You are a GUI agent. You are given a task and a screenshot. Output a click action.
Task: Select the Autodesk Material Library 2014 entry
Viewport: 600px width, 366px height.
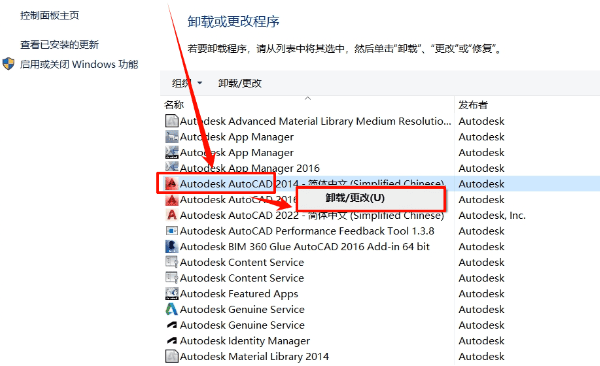coord(254,356)
